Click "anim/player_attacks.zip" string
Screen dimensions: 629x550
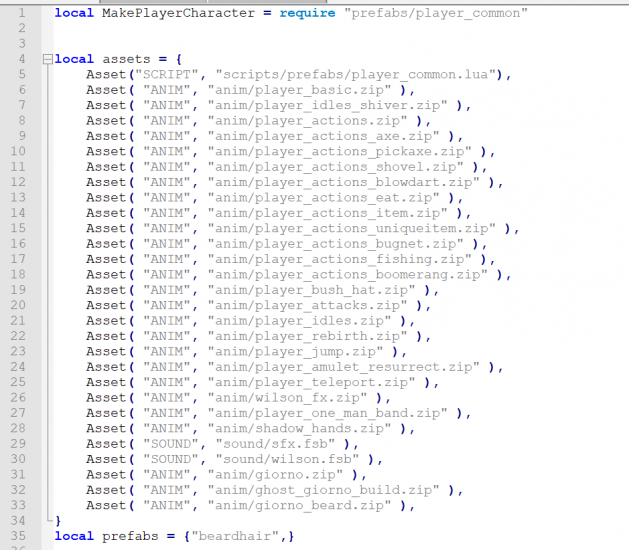[x=307, y=305]
